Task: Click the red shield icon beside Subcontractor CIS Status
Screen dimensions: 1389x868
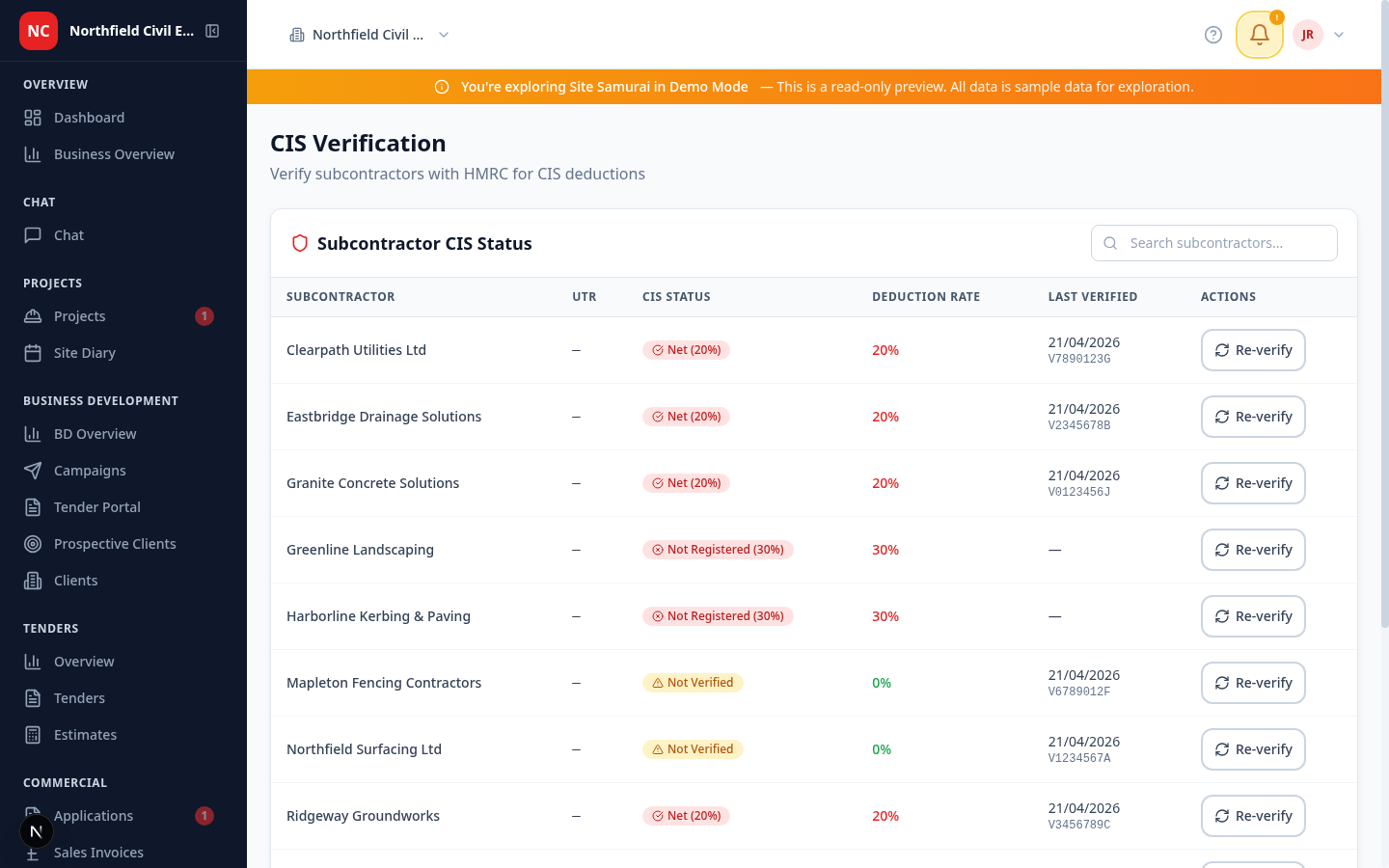Action: coord(299,243)
